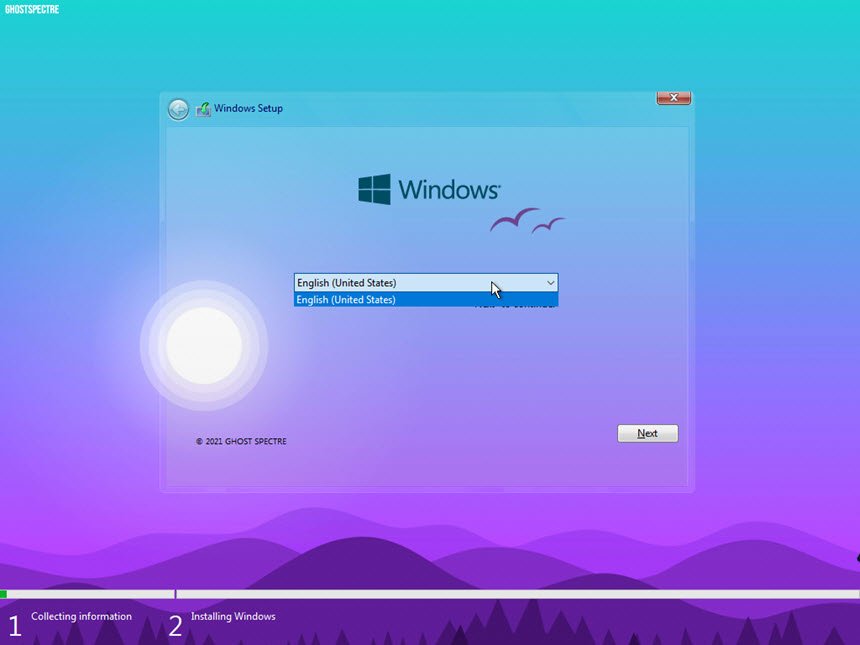Select highlighted English (United States) list option

426,299
